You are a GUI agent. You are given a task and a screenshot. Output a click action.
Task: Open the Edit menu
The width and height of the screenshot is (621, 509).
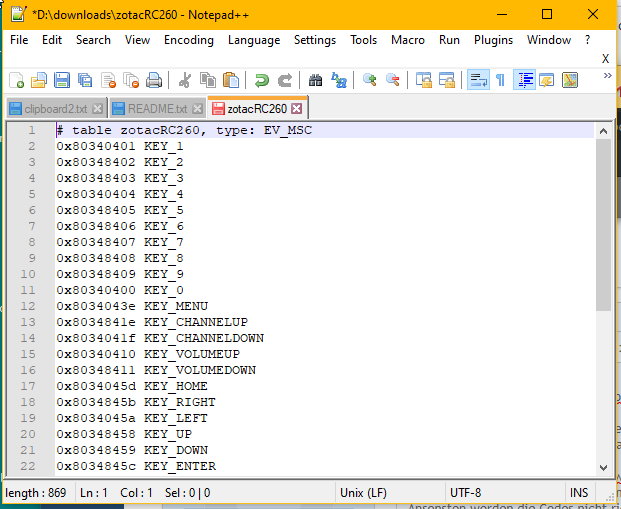tap(52, 40)
